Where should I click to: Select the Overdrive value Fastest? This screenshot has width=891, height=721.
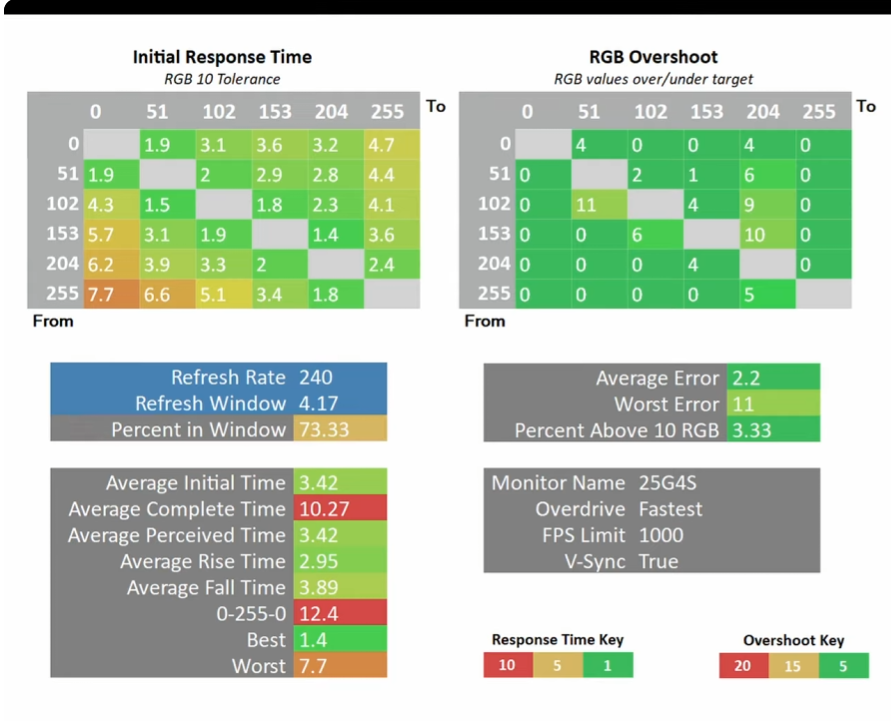click(671, 509)
